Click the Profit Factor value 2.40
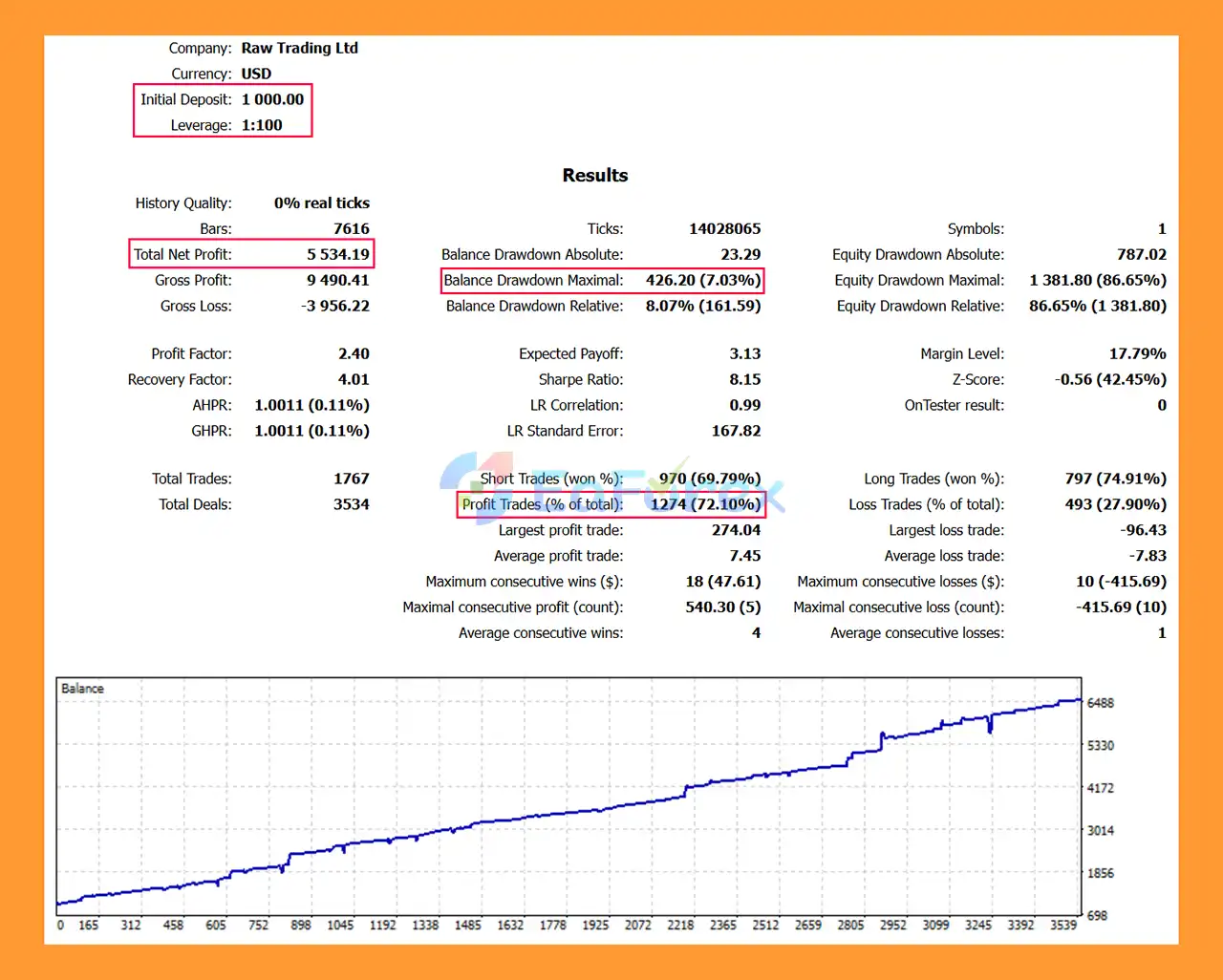The width and height of the screenshot is (1223, 980). (x=354, y=353)
